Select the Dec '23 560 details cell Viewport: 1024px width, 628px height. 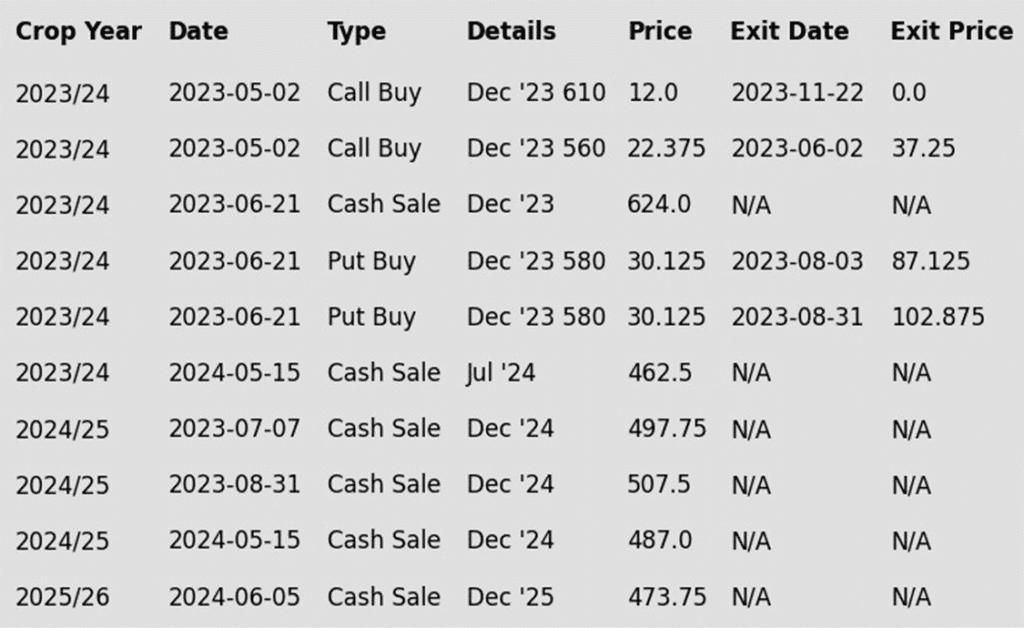[x=536, y=149]
